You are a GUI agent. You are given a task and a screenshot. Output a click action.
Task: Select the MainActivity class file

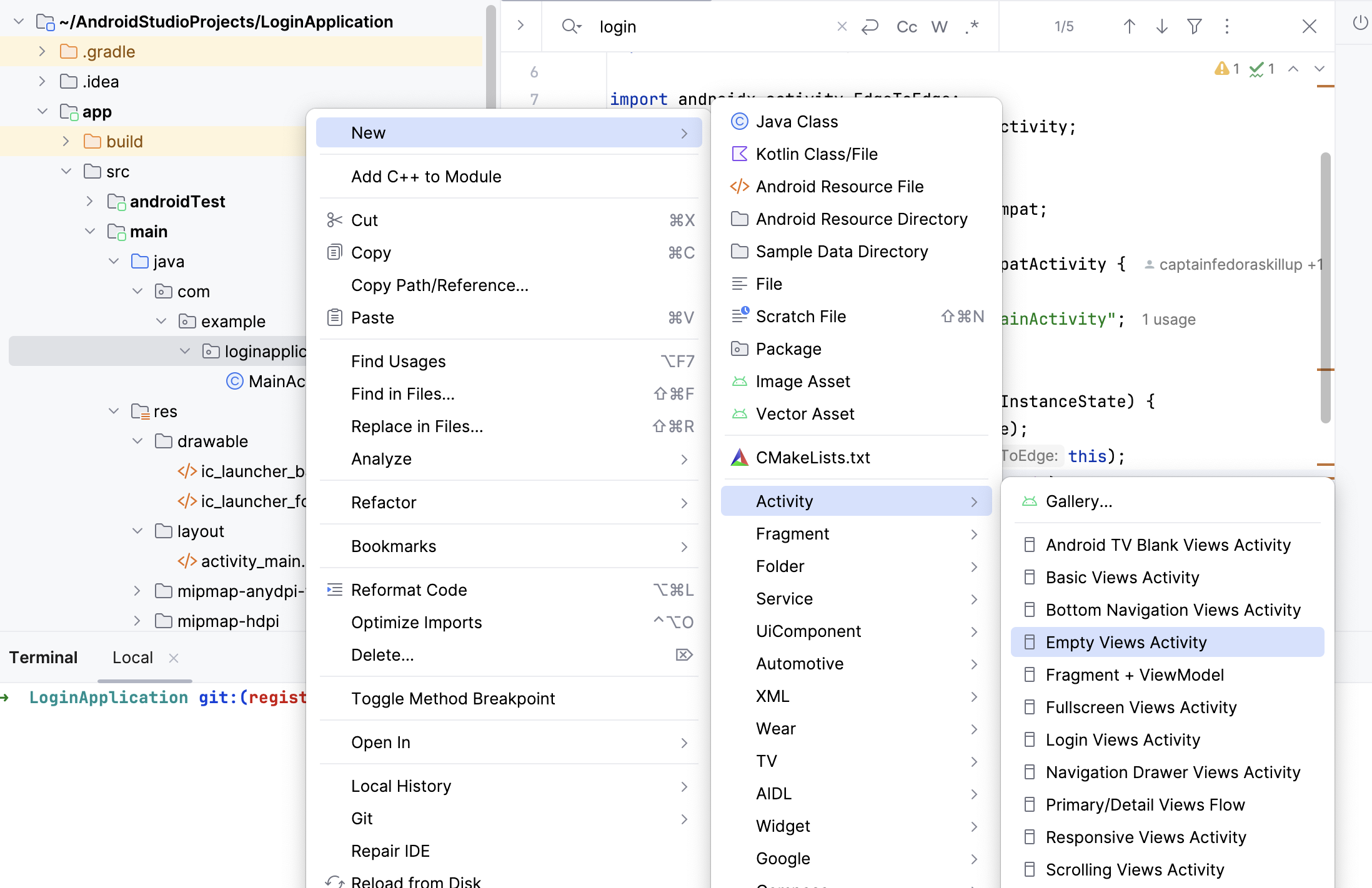(266, 381)
